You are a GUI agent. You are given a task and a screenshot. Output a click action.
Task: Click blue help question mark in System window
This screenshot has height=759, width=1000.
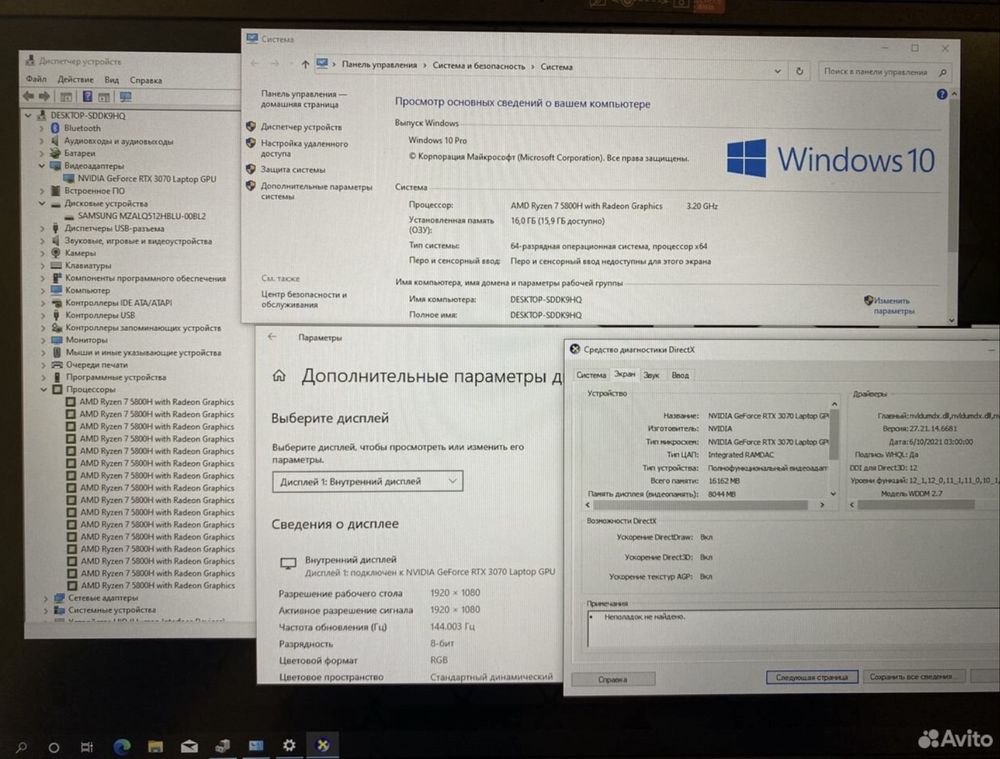[941, 94]
